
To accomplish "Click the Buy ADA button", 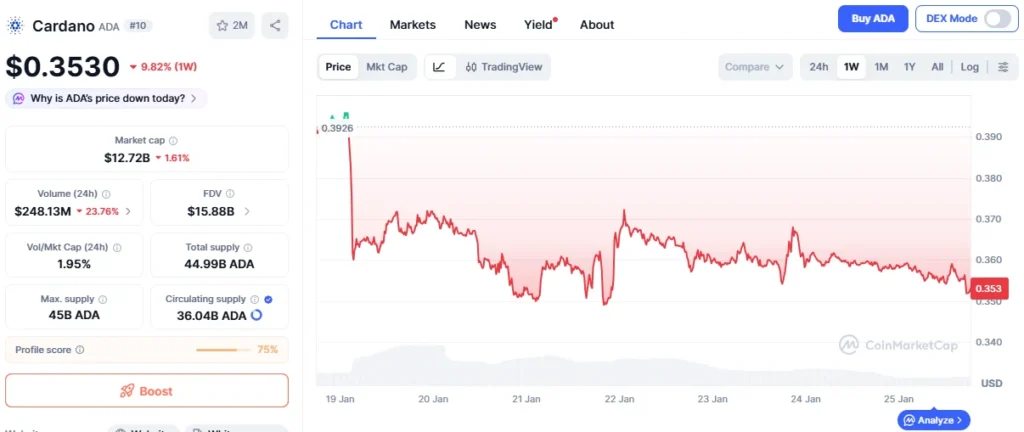I will click(873, 19).
